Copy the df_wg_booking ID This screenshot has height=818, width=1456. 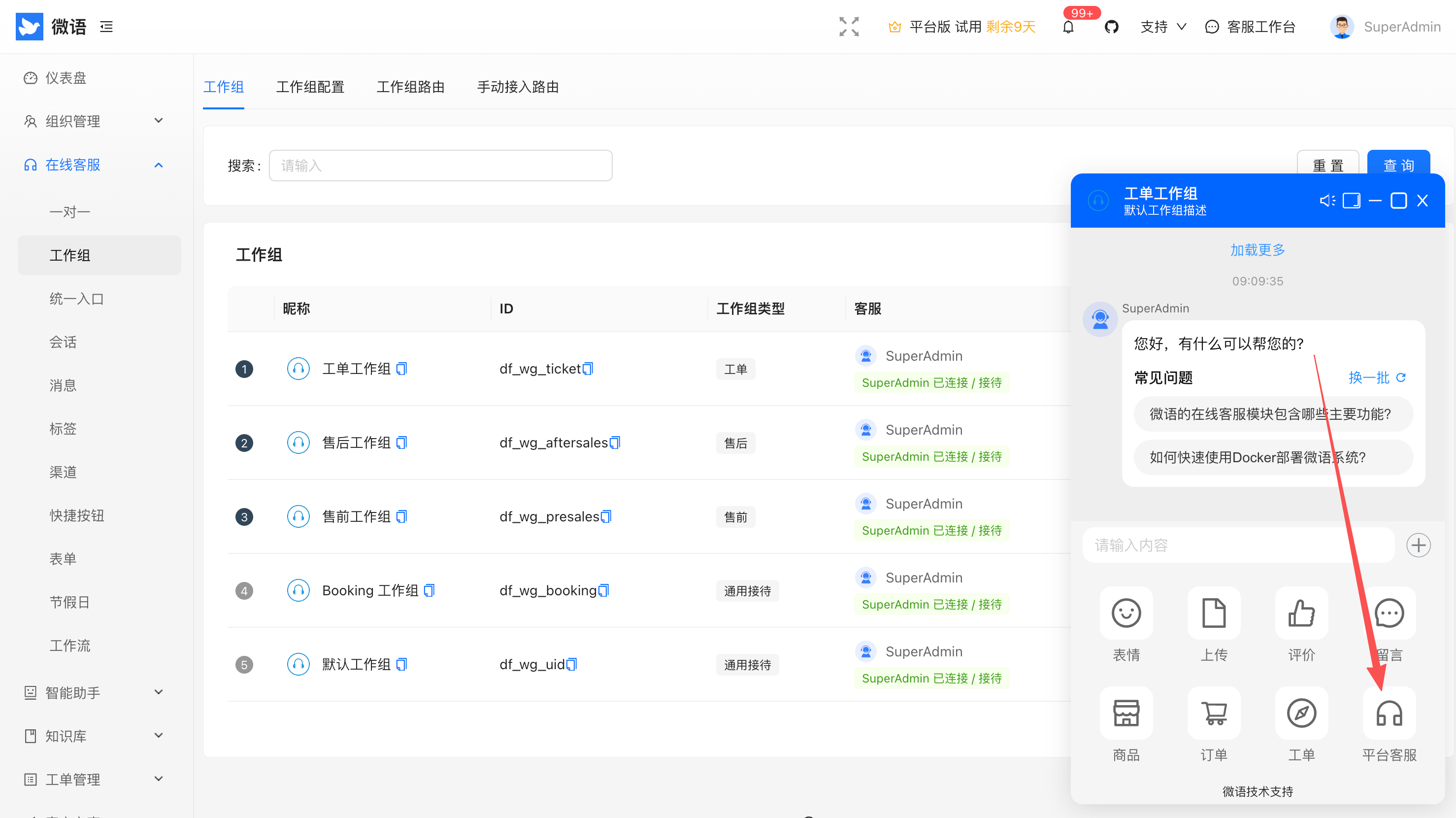coord(604,590)
